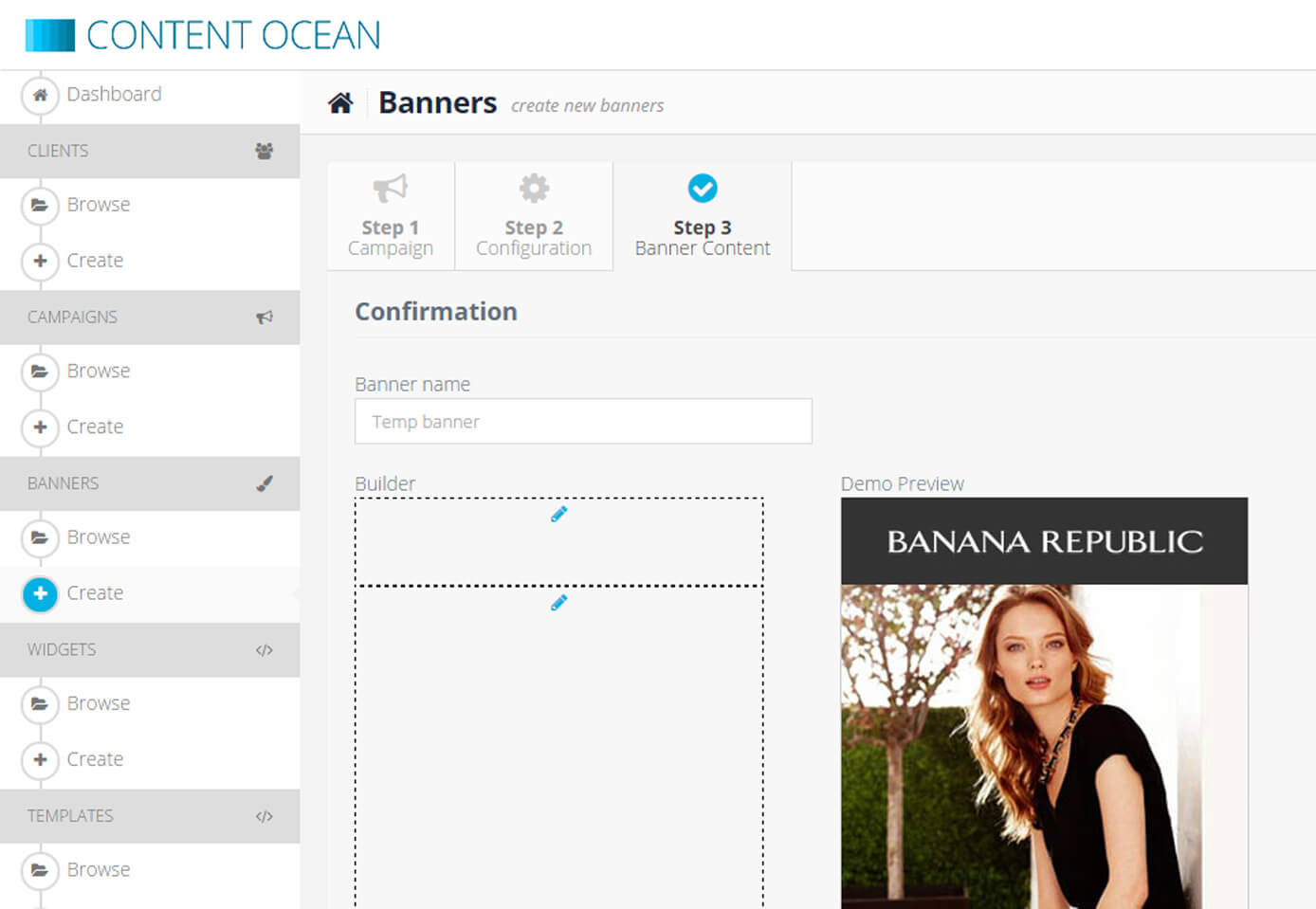The width and height of the screenshot is (1316, 909).
Task: Click the folder icon for Campaigns Browse
Action: 40,371
